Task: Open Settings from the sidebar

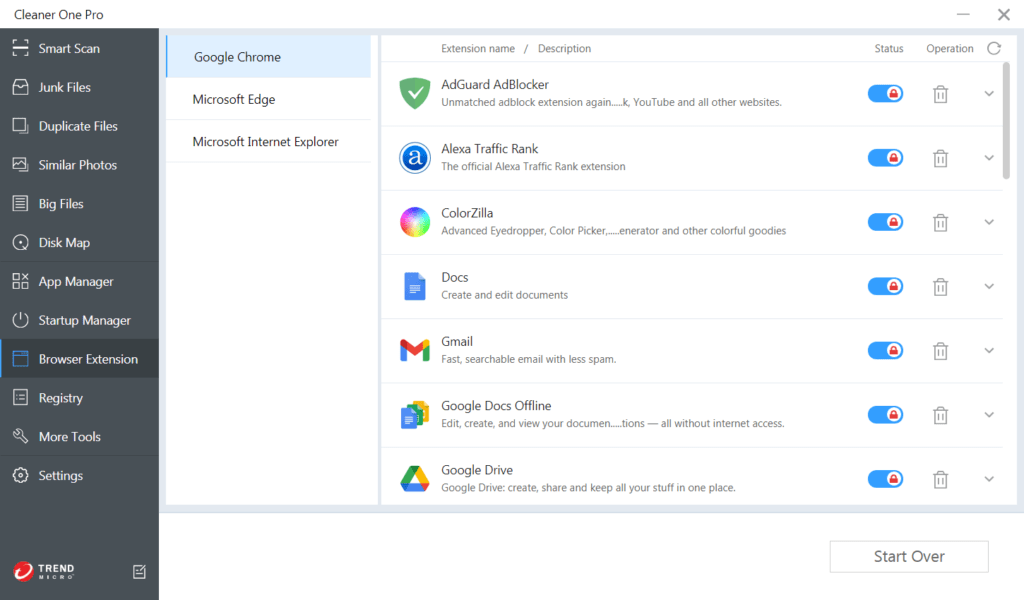Action: pos(60,475)
